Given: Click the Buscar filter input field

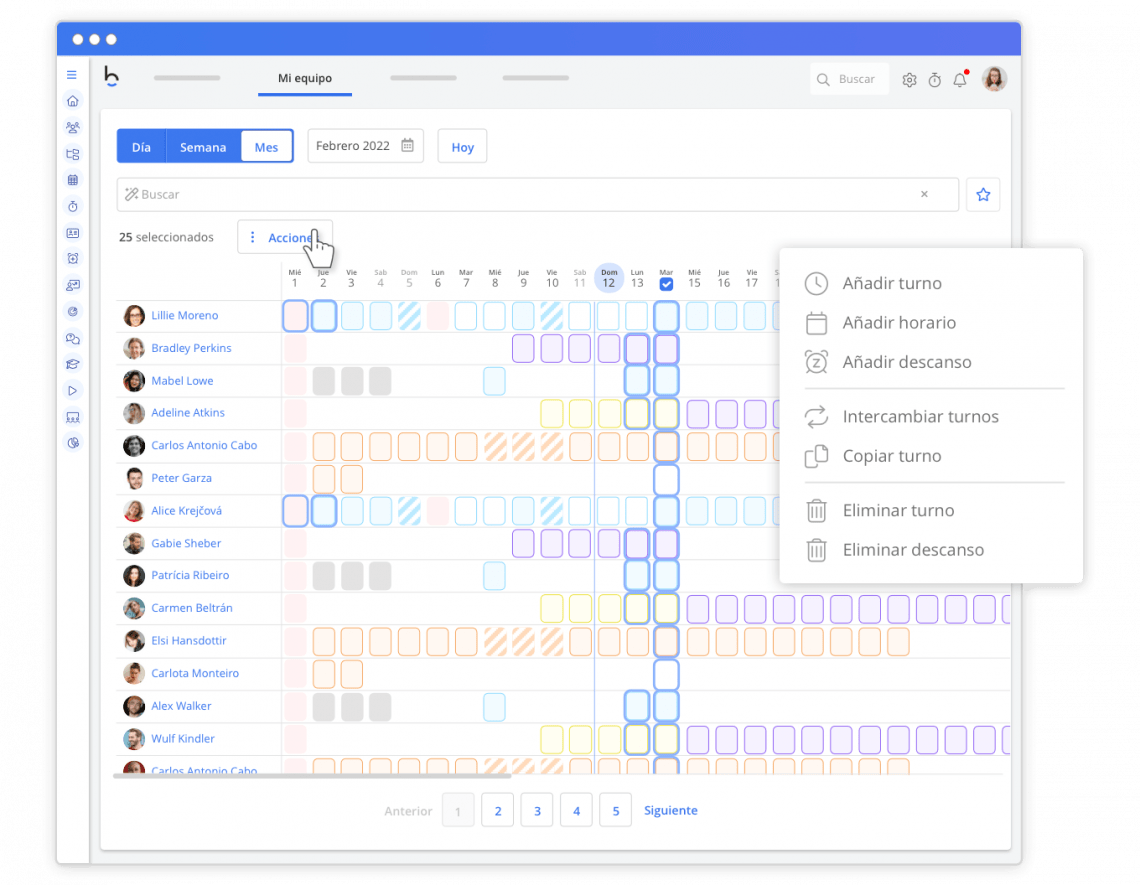Looking at the screenshot, I should pyautogui.click(x=520, y=195).
